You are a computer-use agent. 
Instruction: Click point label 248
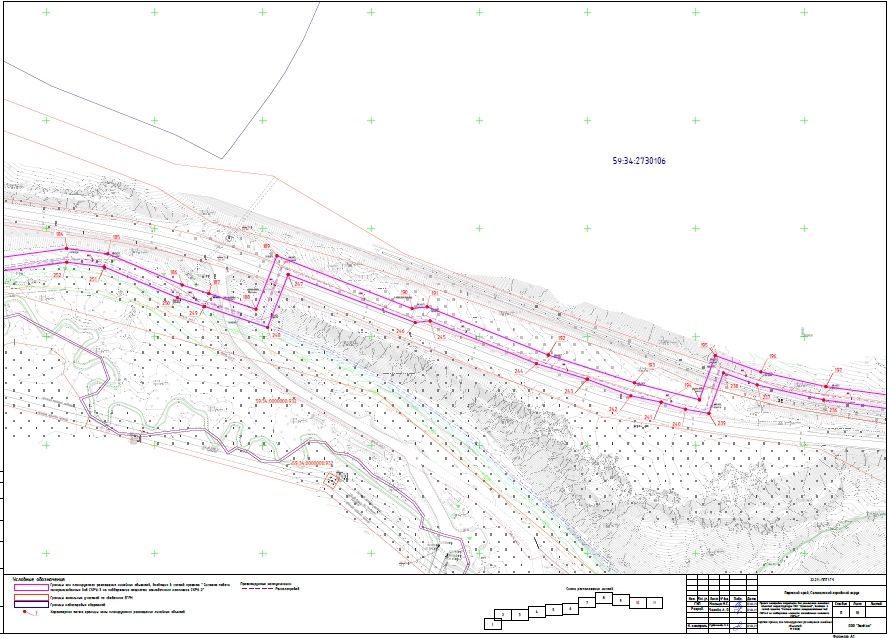click(x=277, y=335)
